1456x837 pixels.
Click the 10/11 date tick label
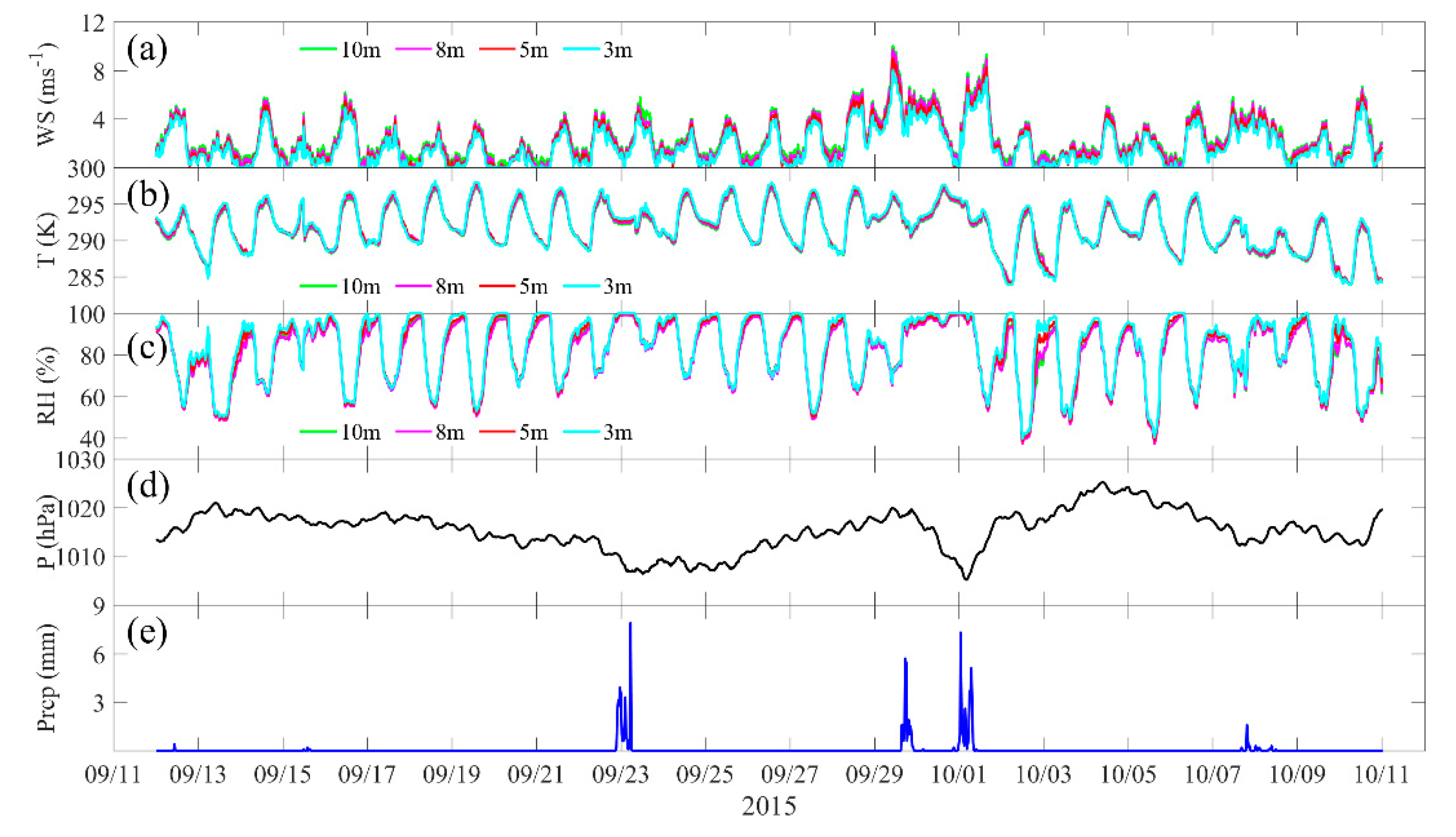point(1381,775)
